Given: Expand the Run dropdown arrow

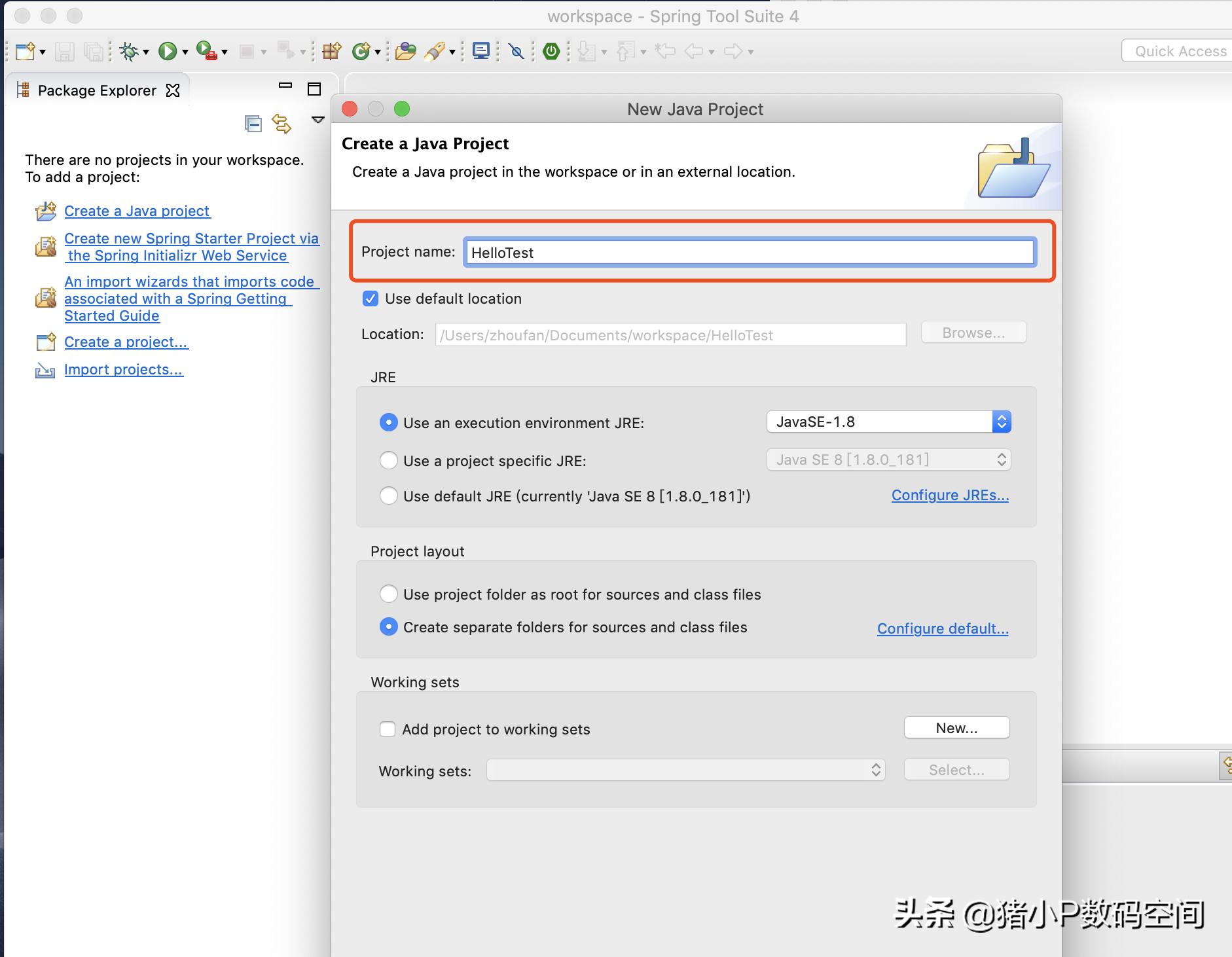Looking at the screenshot, I should [185, 52].
